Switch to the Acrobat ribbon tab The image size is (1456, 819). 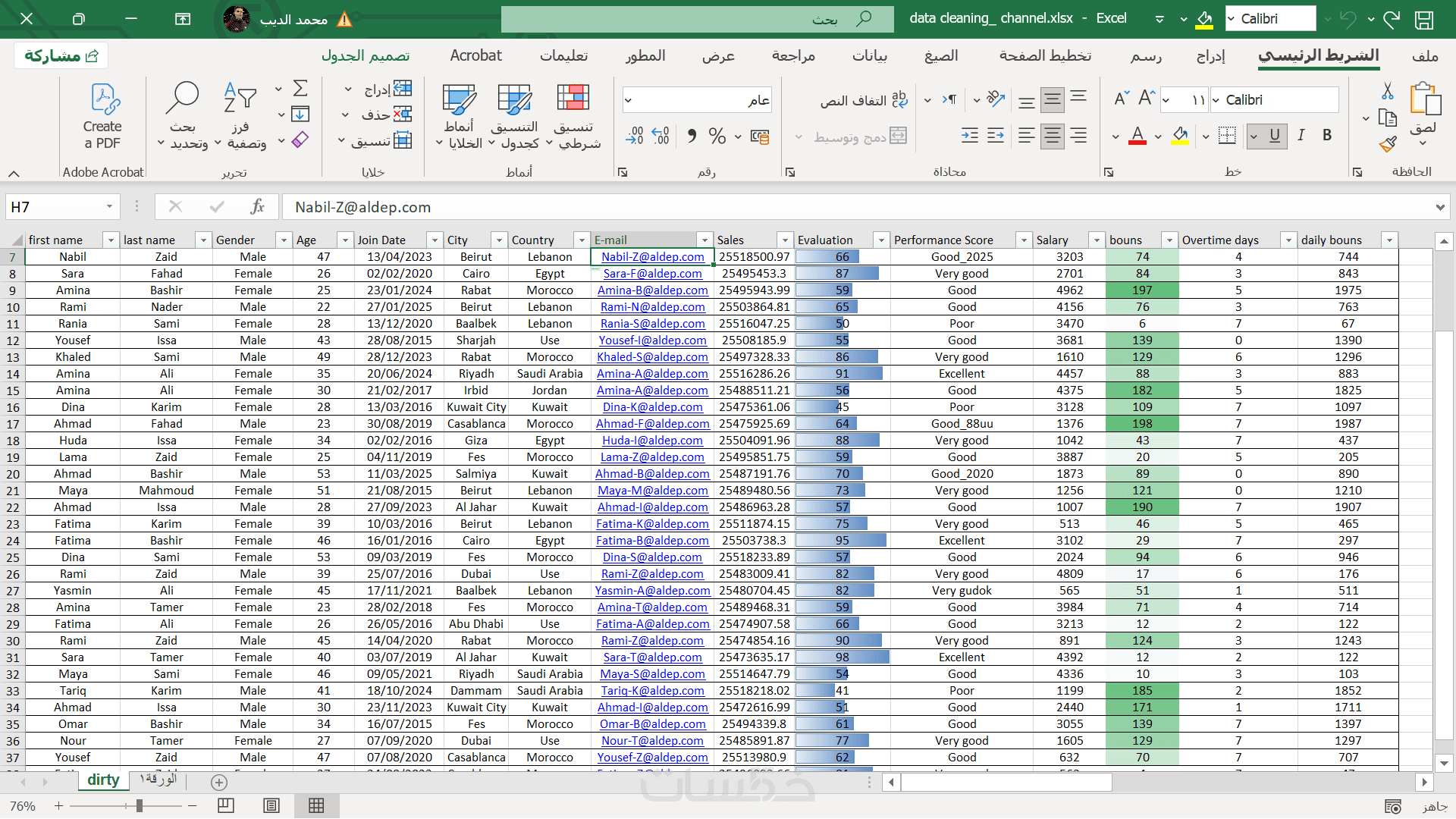(x=475, y=55)
